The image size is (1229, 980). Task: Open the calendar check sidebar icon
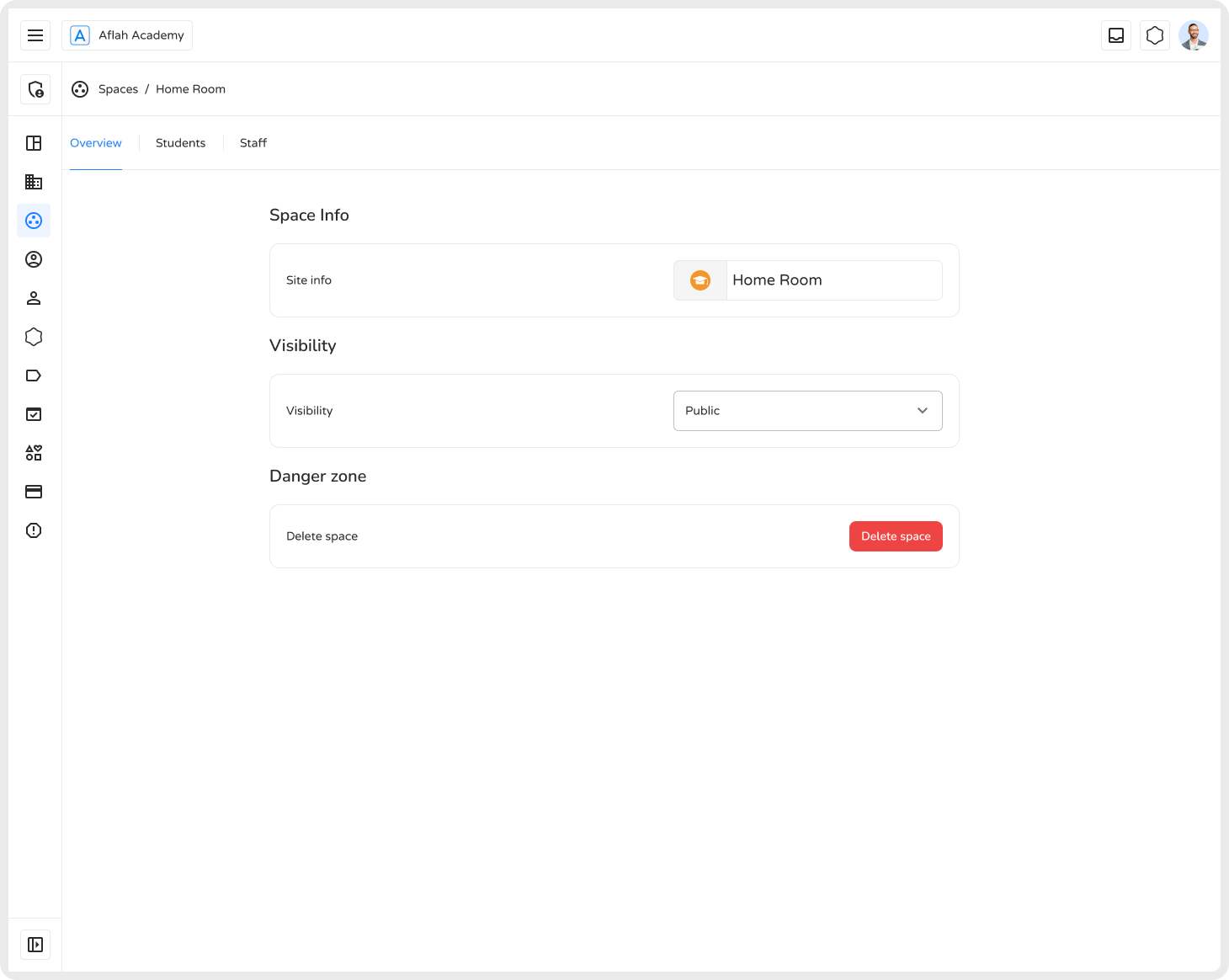(34, 414)
